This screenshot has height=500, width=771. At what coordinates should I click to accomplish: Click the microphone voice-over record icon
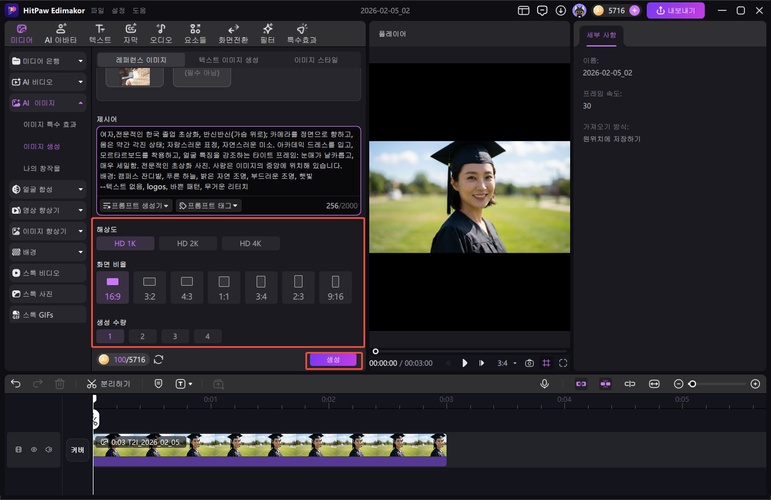tap(545, 384)
